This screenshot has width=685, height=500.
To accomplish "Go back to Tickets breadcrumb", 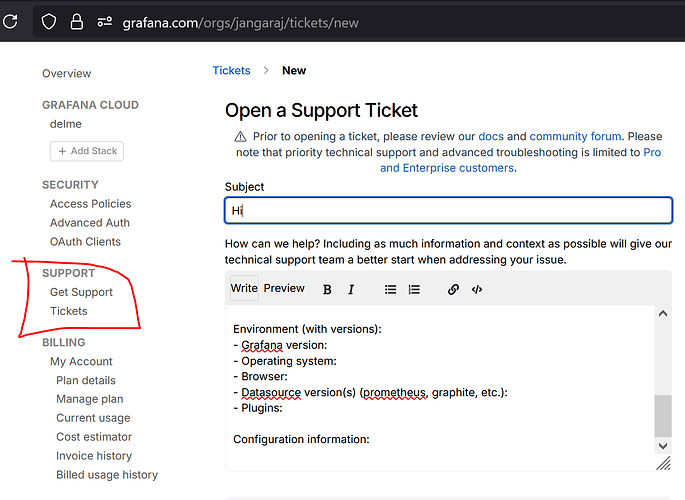I will (x=231, y=70).
